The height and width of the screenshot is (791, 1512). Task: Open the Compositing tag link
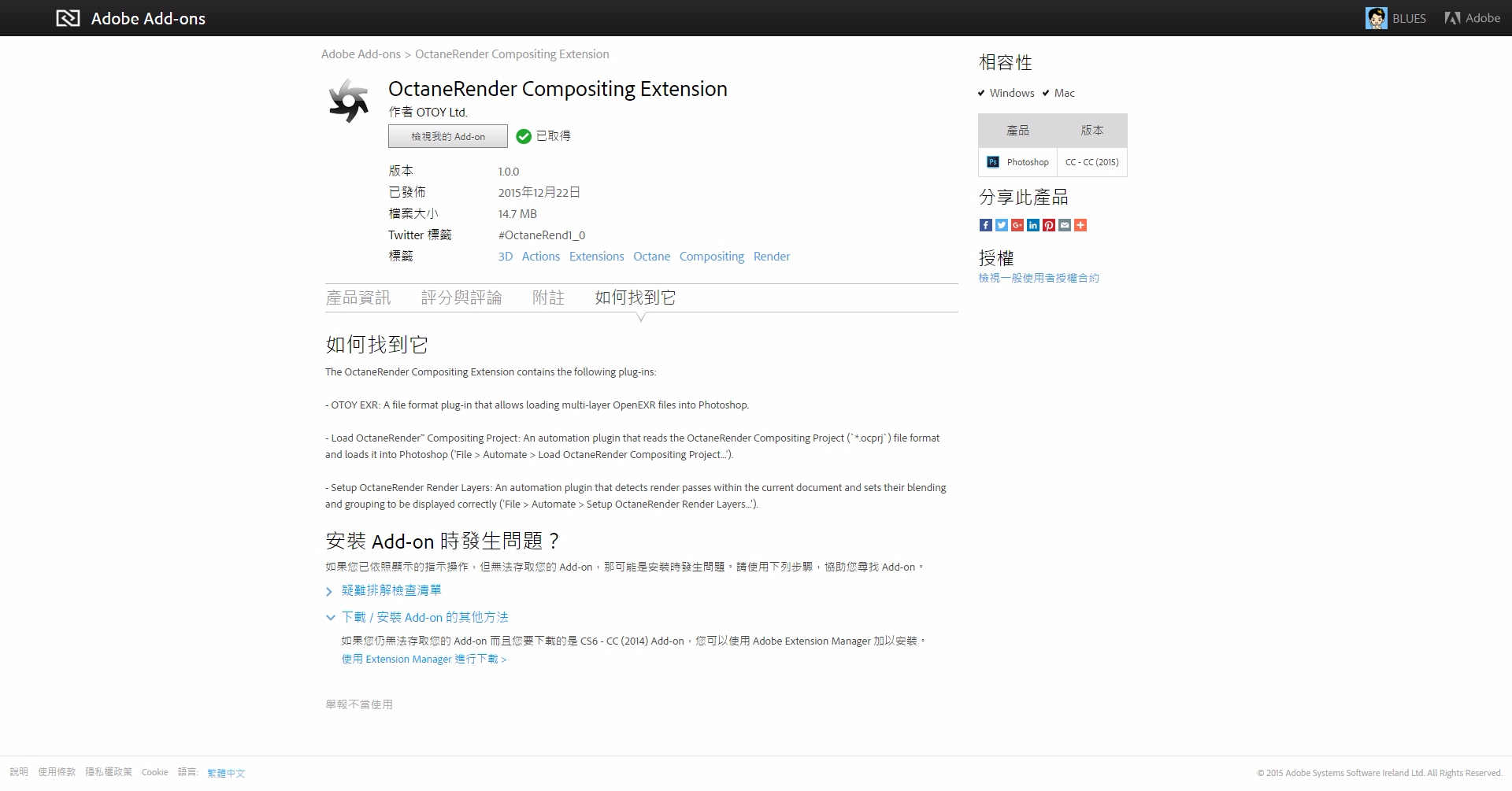pos(711,257)
